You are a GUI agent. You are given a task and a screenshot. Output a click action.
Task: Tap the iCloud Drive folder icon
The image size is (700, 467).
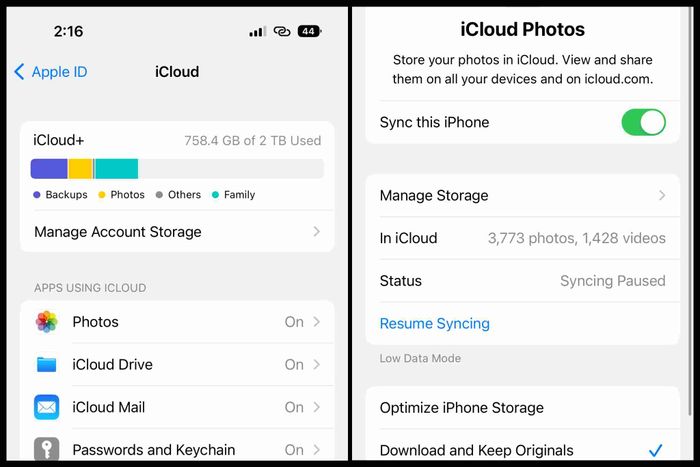point(46,365)
